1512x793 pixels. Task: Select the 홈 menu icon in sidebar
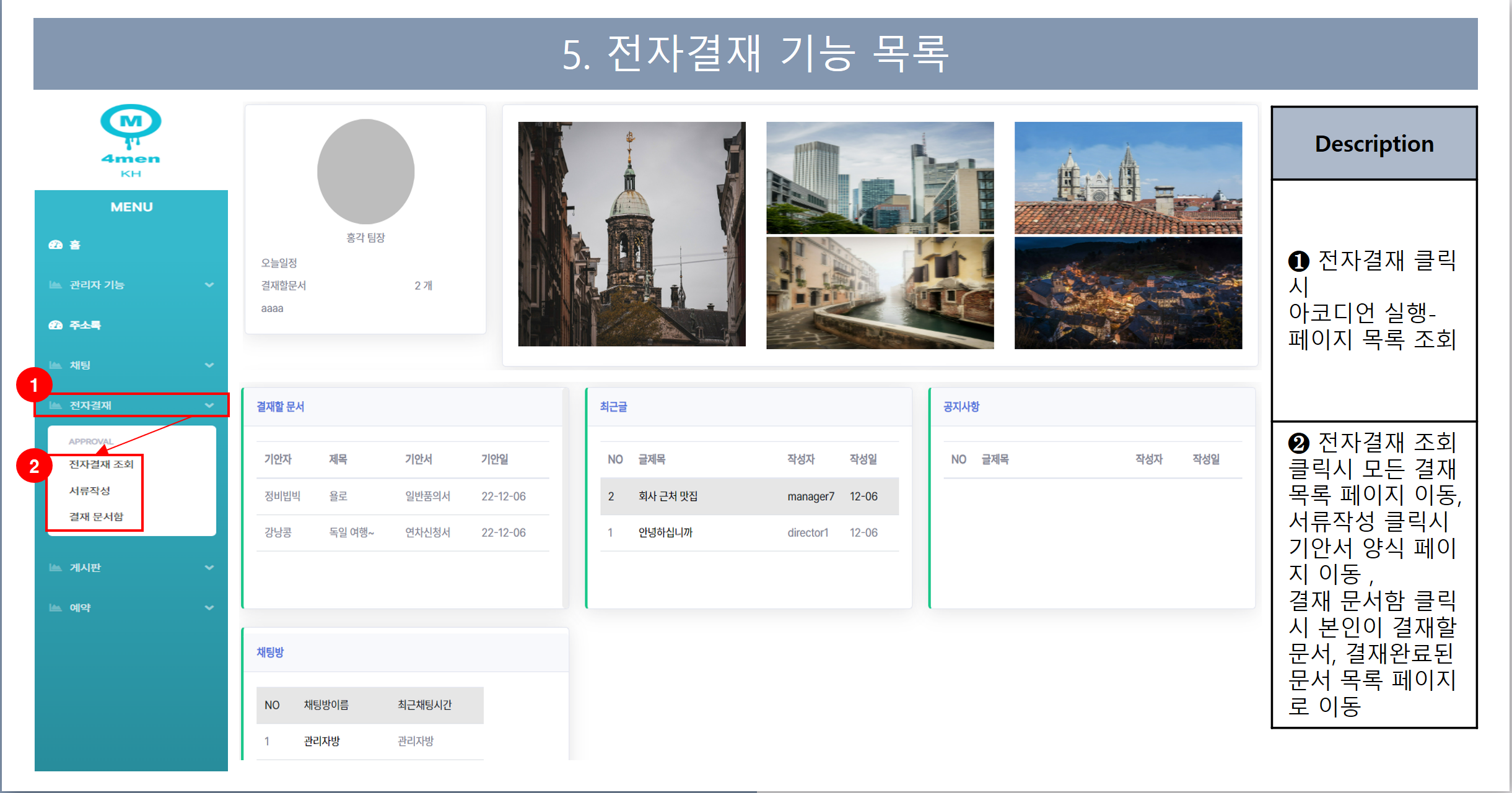pos(55,244)
